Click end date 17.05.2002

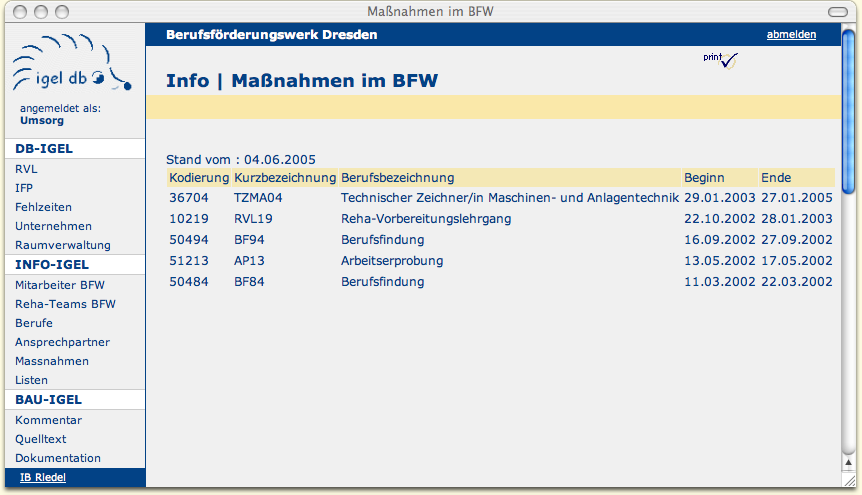(797, 261)
